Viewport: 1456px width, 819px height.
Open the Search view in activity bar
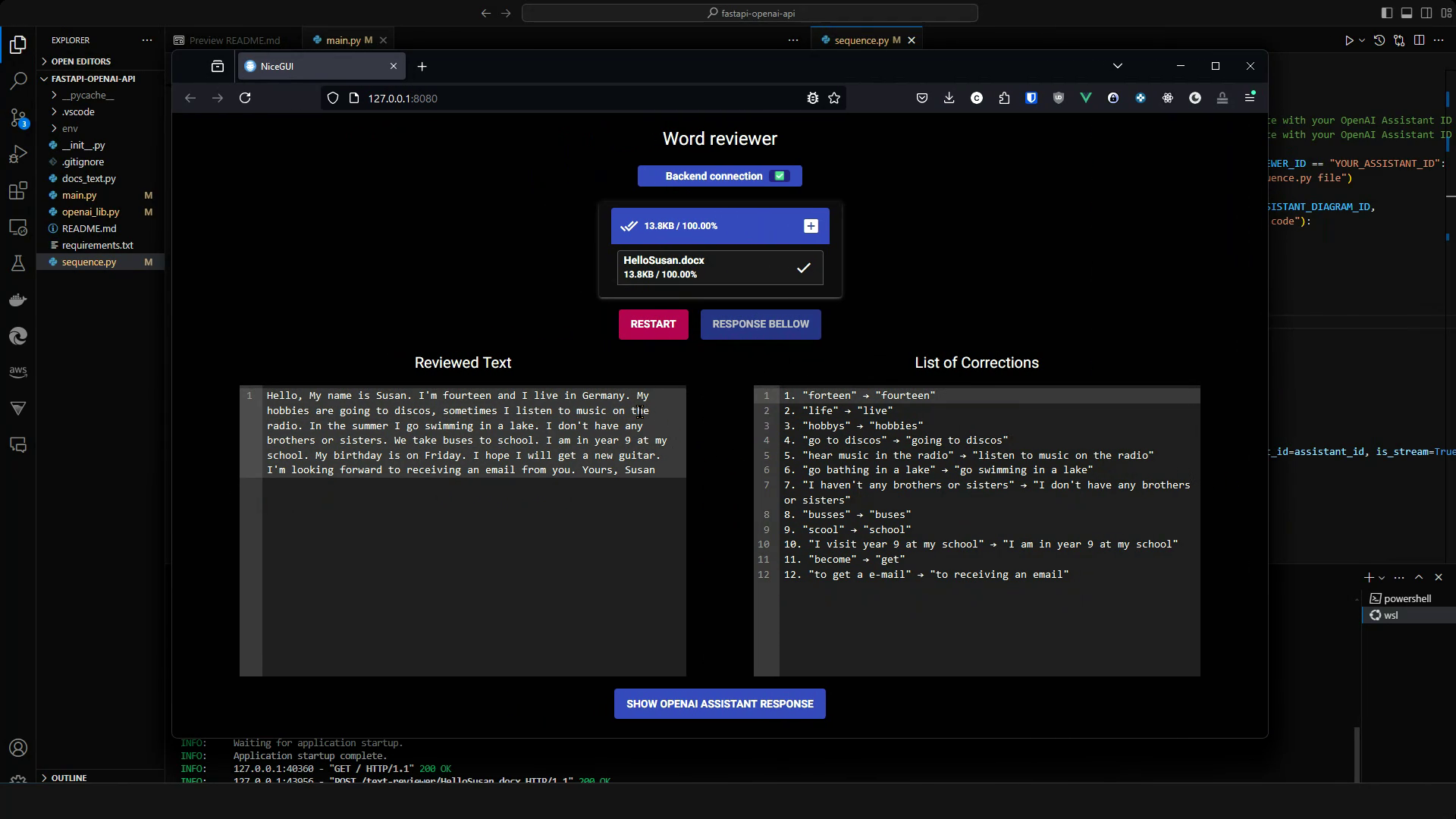[18, 81]
